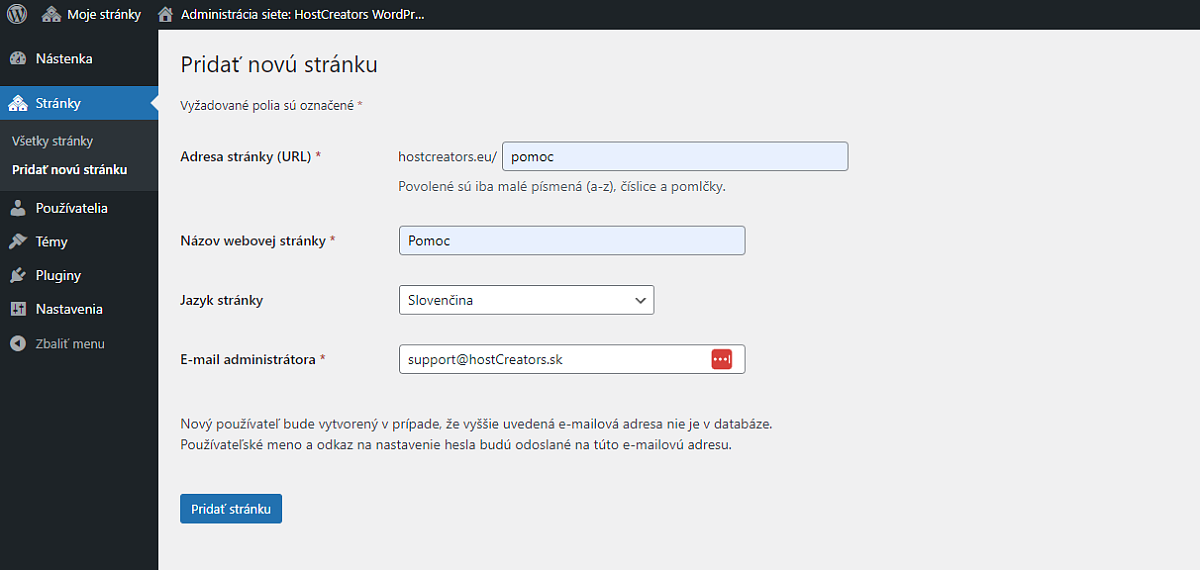The image size is (1200, 570).
Task: Select the Stránky sidebar menu
Action: (79, 103)
